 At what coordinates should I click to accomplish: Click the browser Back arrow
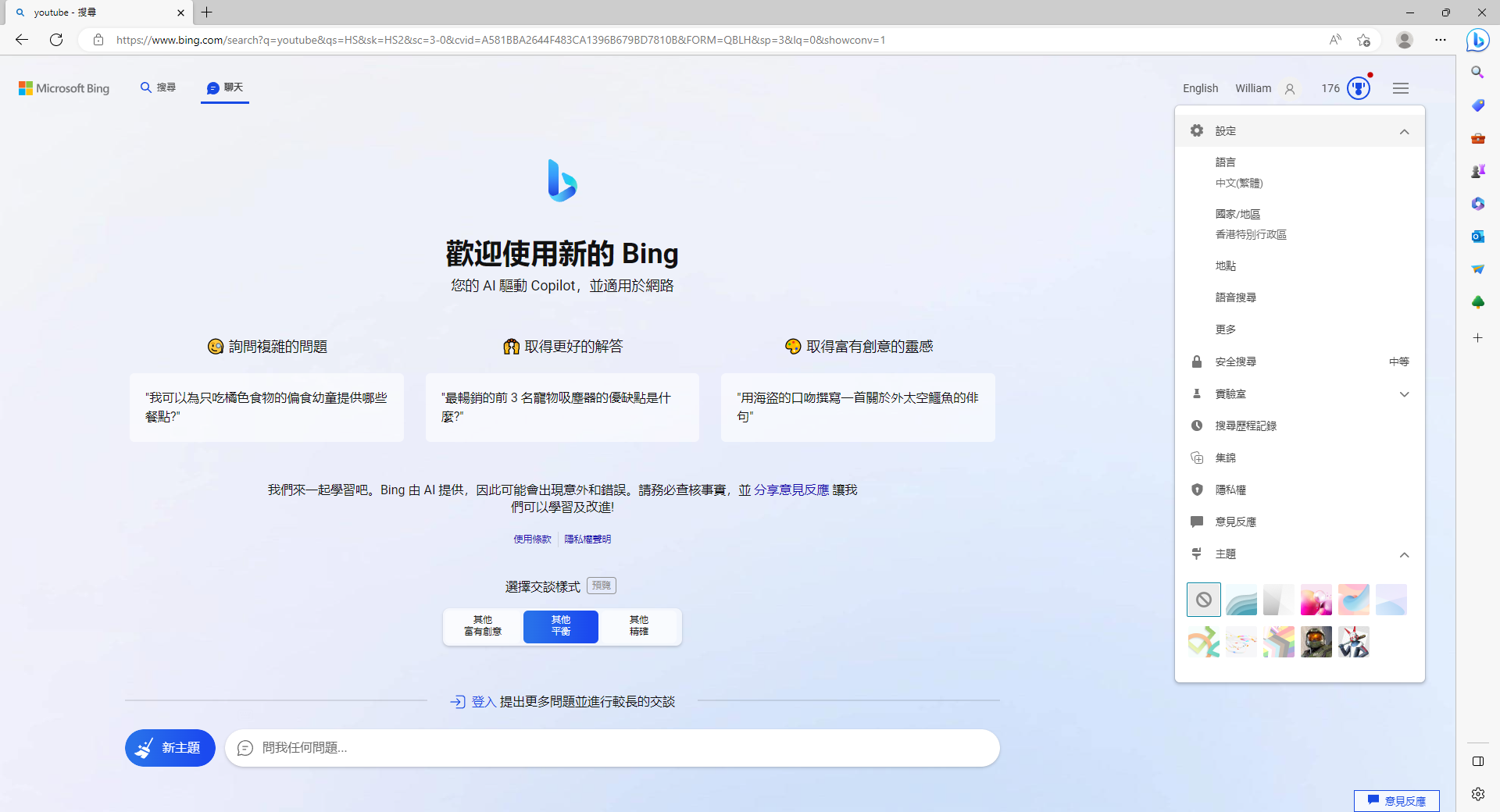click(x=22, y=40)
